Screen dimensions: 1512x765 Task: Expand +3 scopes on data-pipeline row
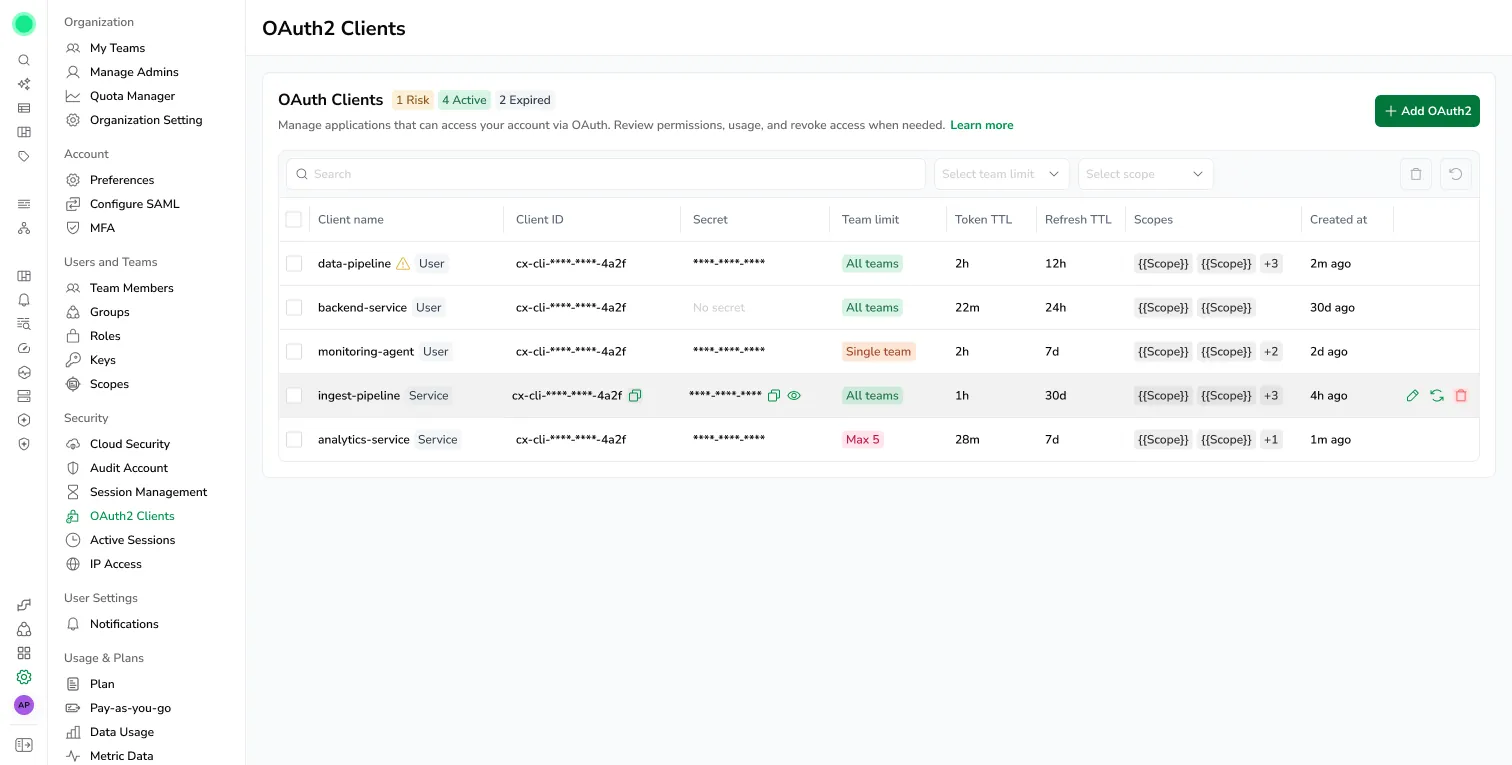(1271, 264)
